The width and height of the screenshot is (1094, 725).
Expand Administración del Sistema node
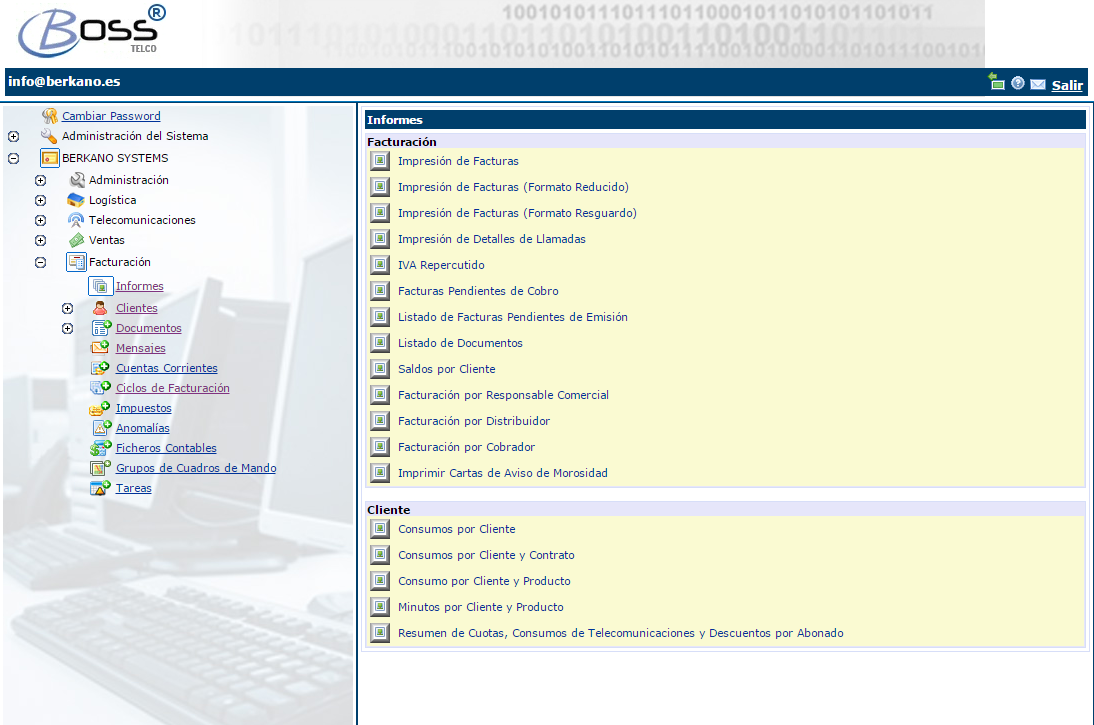click(13, 137)
